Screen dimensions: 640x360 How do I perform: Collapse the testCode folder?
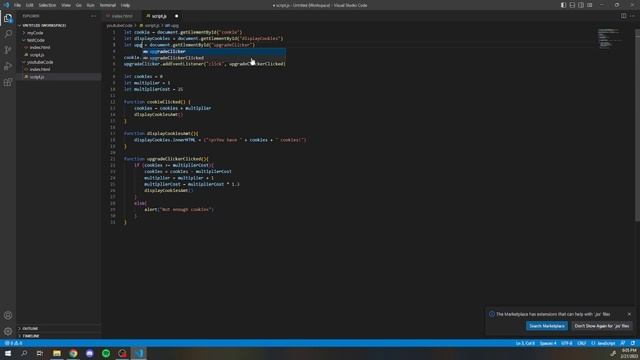[x=36, y=40]
